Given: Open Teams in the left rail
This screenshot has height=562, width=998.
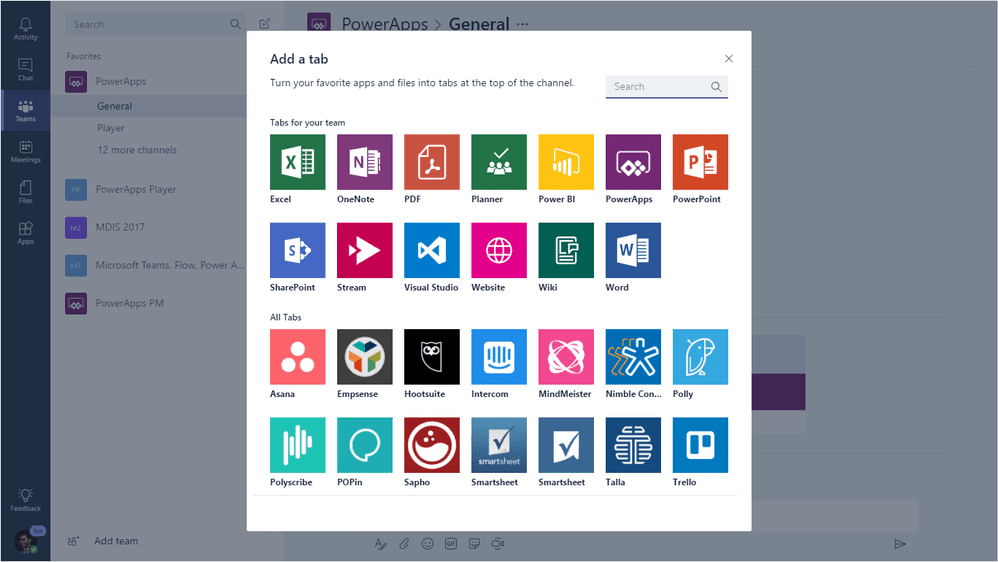Looking at the screenshot, I should pos(25,111).
